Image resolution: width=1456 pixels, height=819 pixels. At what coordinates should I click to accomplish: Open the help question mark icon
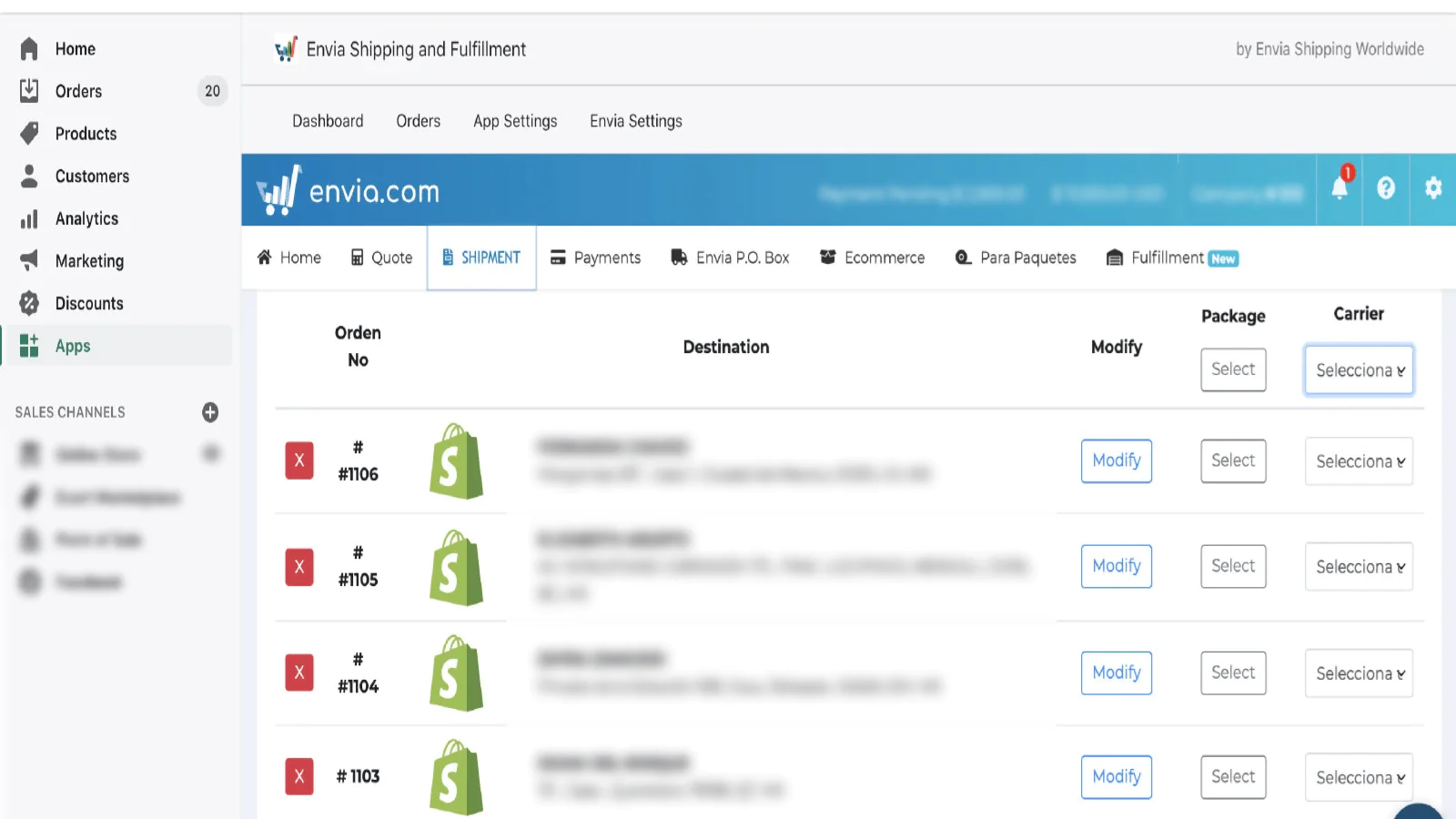[x=1386, y=188]
